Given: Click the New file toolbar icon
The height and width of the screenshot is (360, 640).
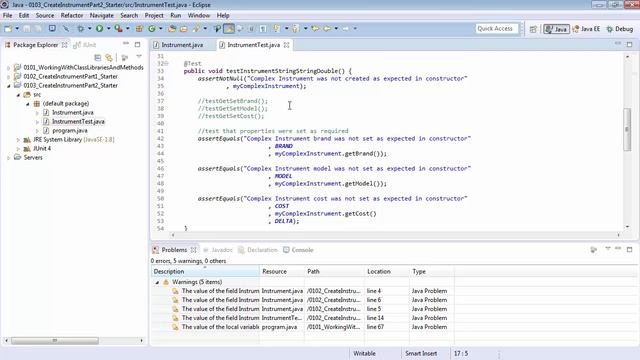Looking at the screenshot, I should [x=8, y=29].
